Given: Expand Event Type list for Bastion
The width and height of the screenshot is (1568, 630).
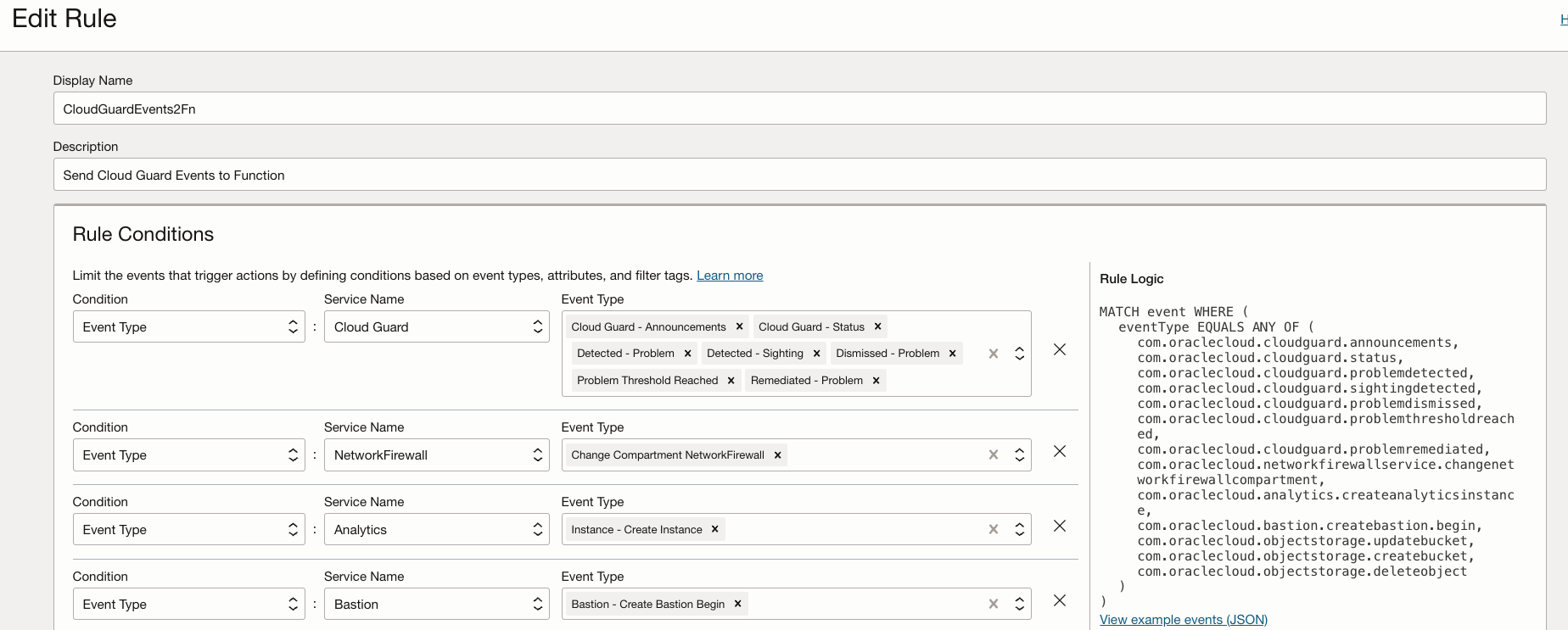Looking at the screenshot, I should pyautogui.click(x=1019, y=605).
